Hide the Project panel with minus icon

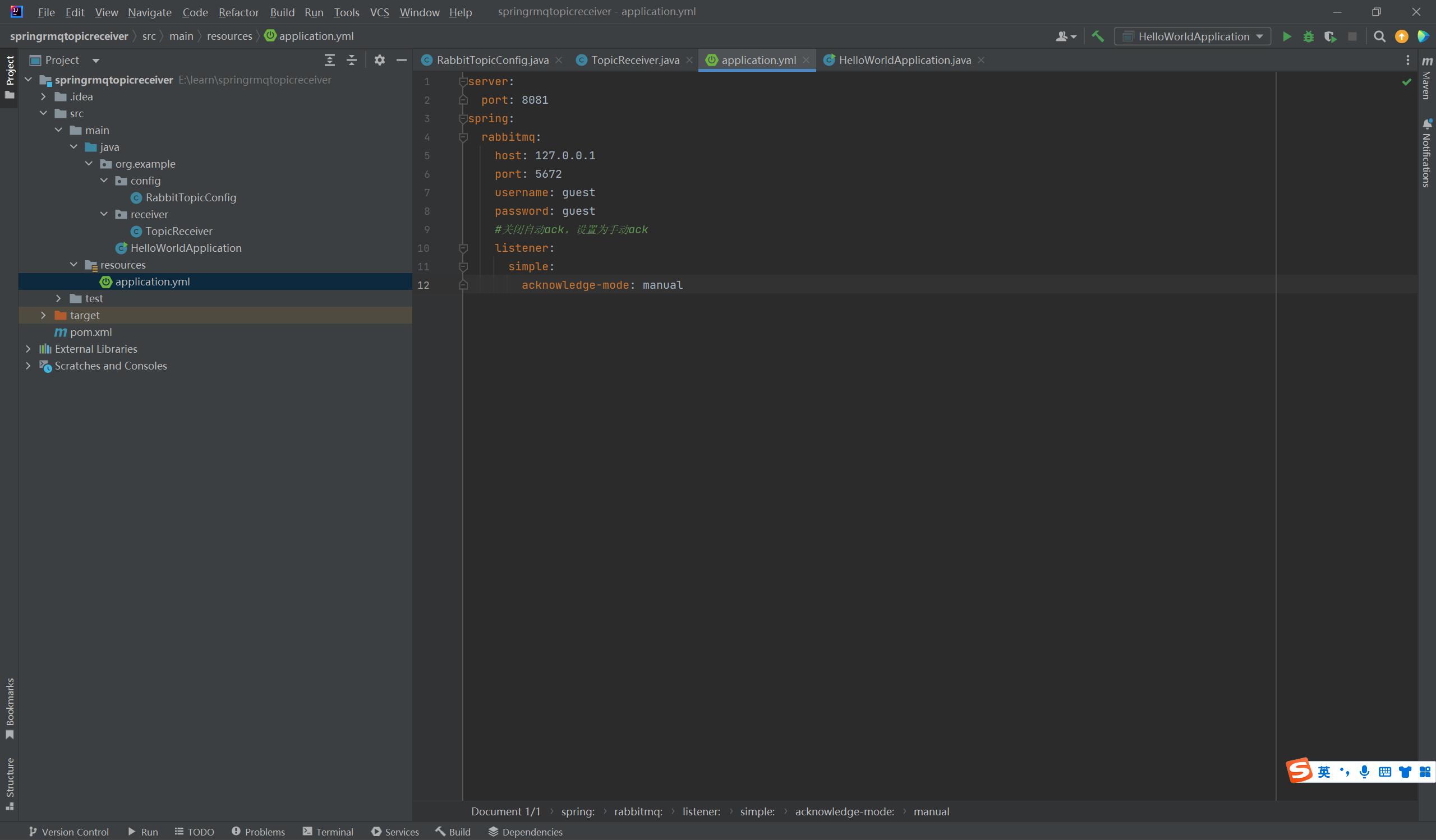401,60
